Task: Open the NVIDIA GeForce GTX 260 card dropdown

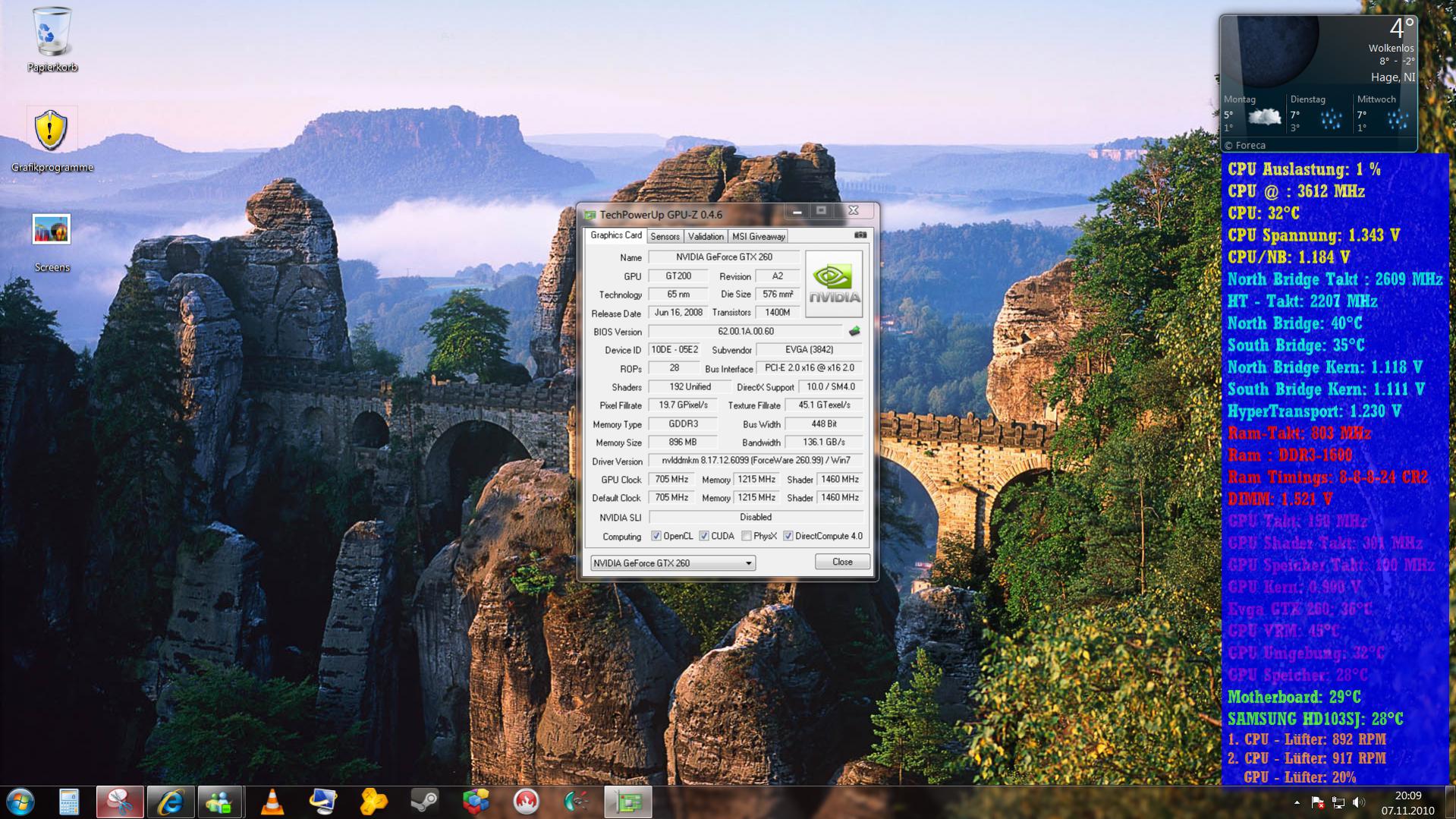Action: coord(673,563)
